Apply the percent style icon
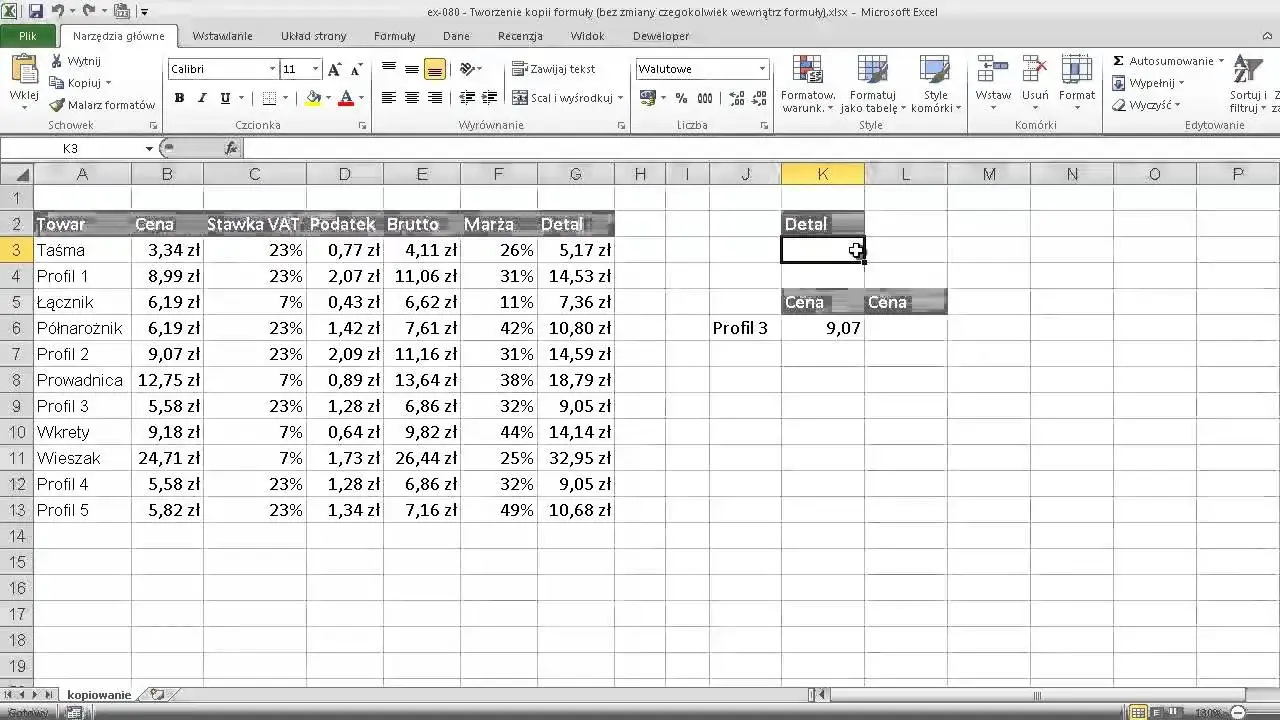 pos(681,98)
